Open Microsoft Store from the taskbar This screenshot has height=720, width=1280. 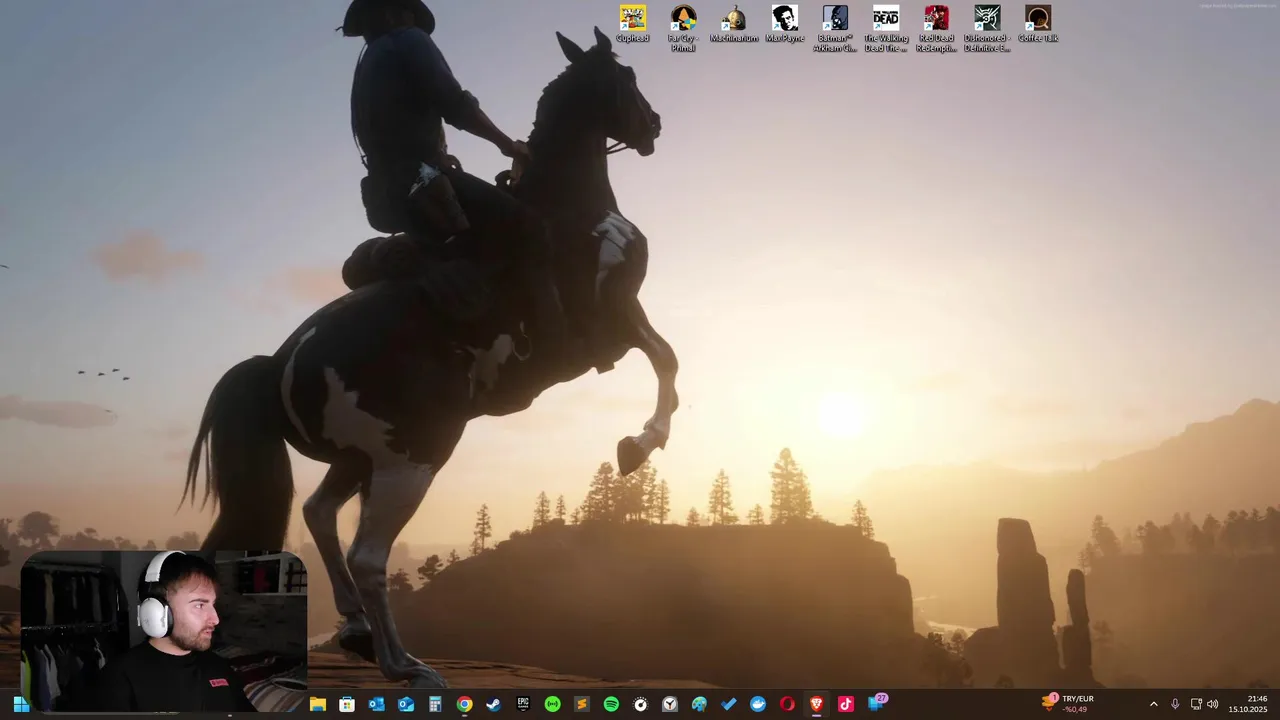pyautogui.click(x=347, y=704)
